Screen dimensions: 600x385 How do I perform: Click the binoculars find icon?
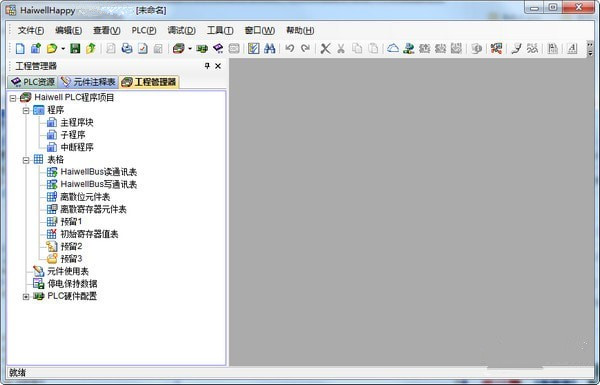269,49
